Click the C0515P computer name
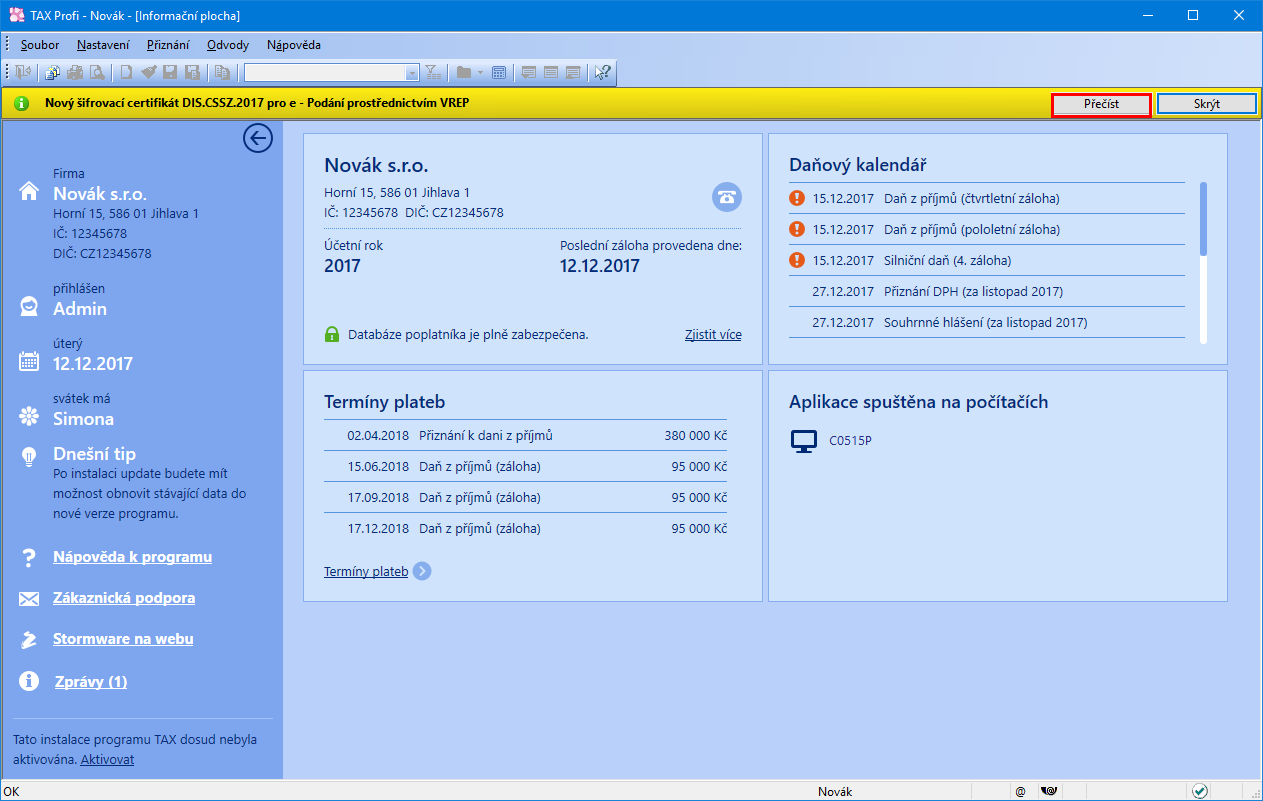This screenshot has width=1263, height=801. pyautogui.click(x=850, y=441)
